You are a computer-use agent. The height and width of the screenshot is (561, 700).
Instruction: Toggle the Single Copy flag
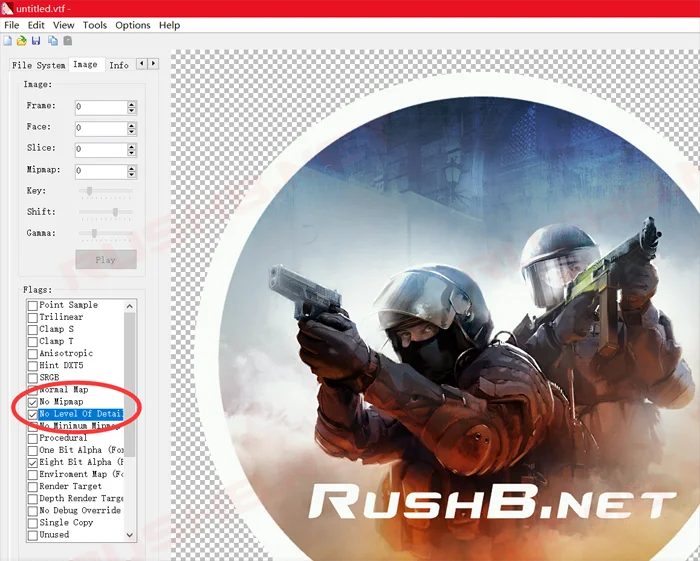33,523
